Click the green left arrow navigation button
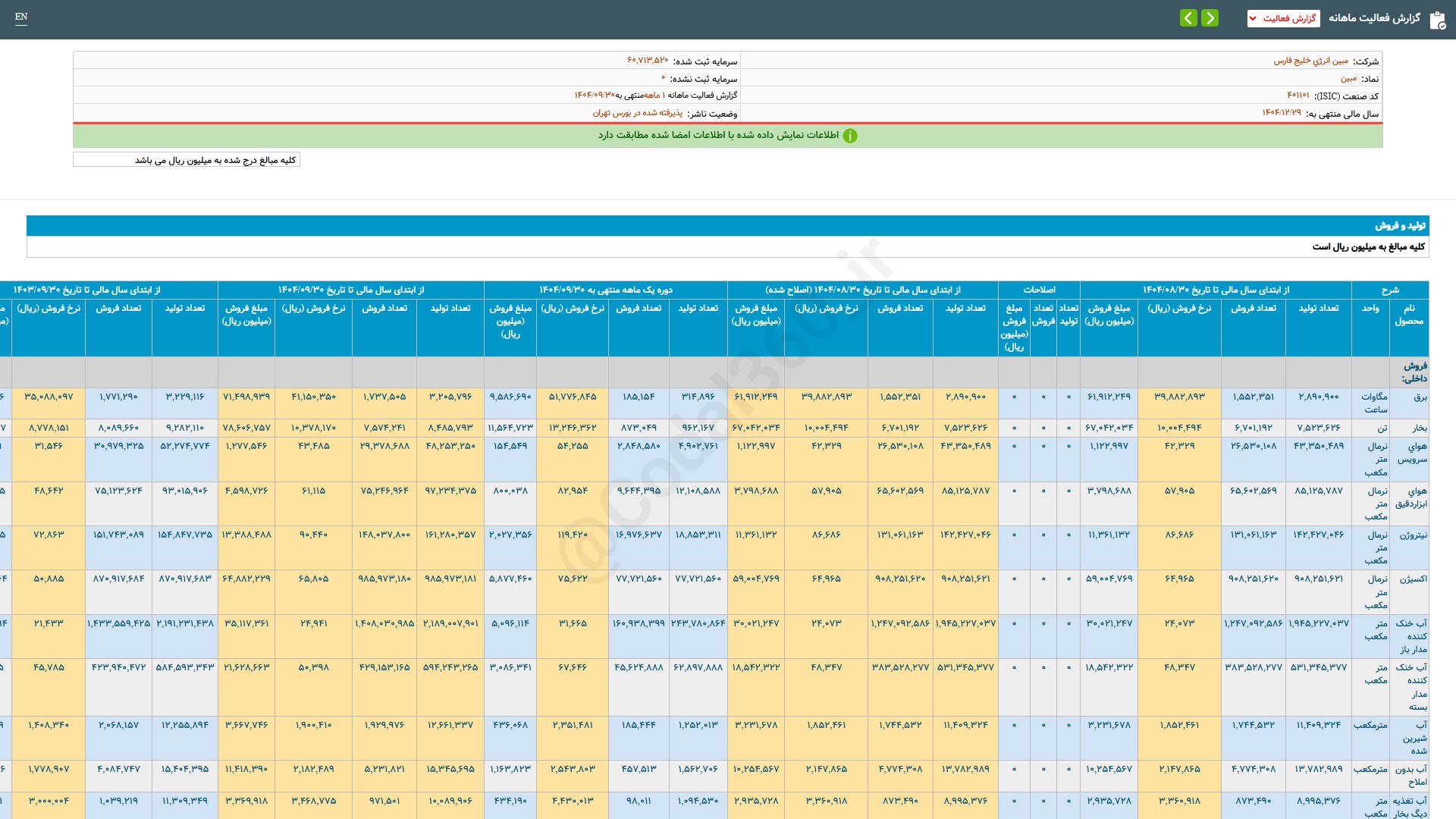The height and width of the screenshot is (819, 1456). [1188, 17]
